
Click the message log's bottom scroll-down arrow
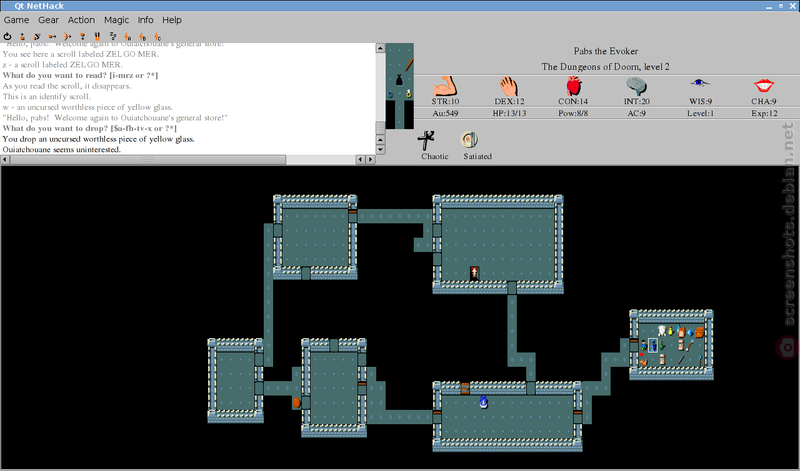coord(380,150)
